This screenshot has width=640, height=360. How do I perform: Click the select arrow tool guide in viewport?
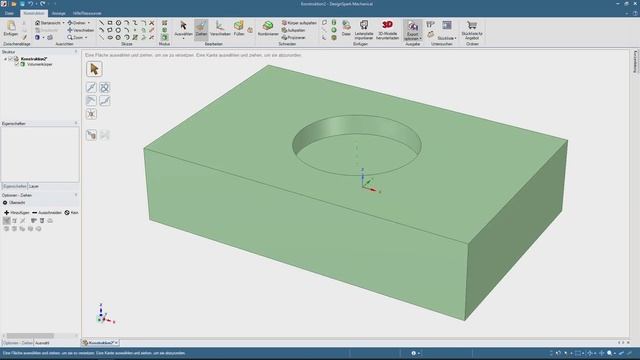[x=94, y=69]
